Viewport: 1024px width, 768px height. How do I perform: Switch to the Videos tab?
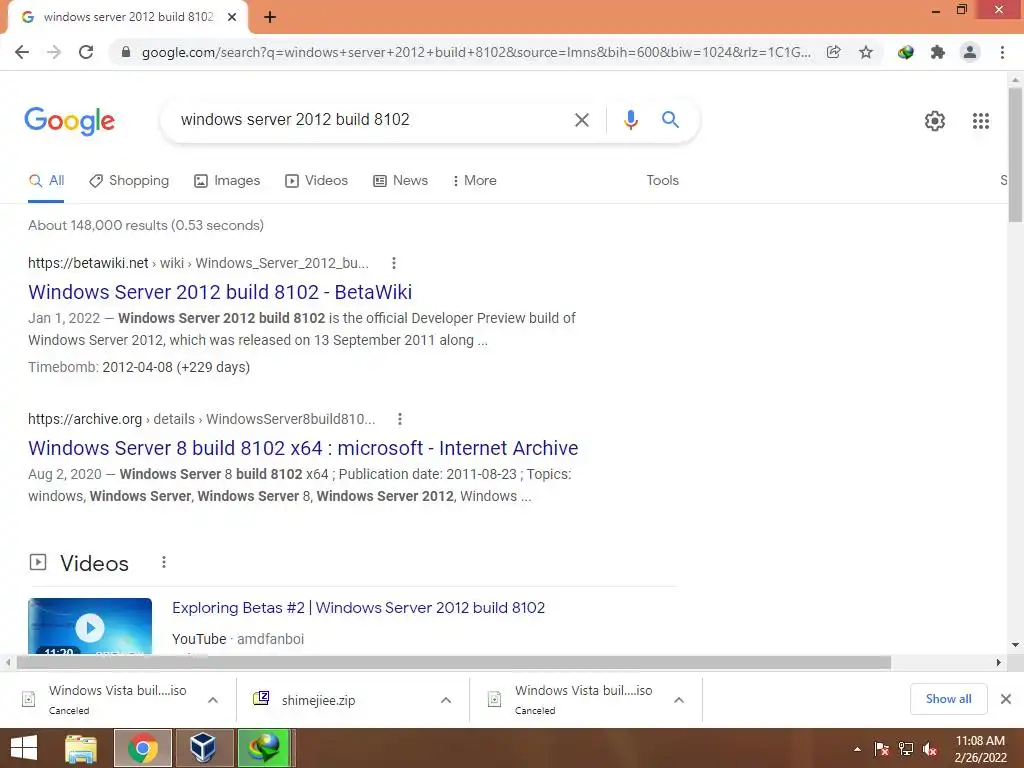[x=317, y=181]
